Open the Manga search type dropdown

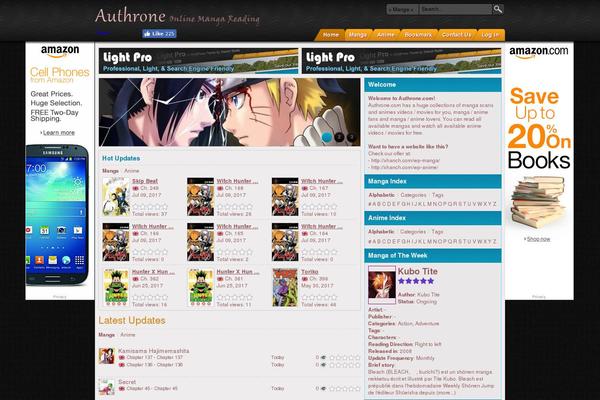click(402, 10)
